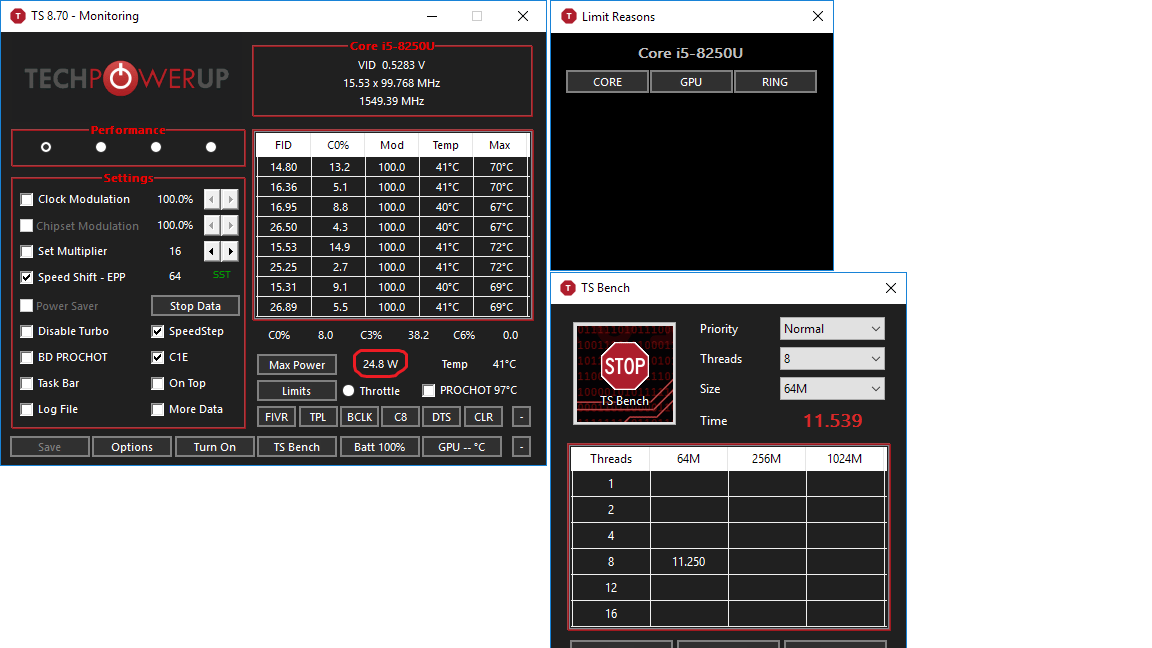Open the Size dropdown
Screen dimensions: 1152x648
pyautogui.click(x=832, y=389)
